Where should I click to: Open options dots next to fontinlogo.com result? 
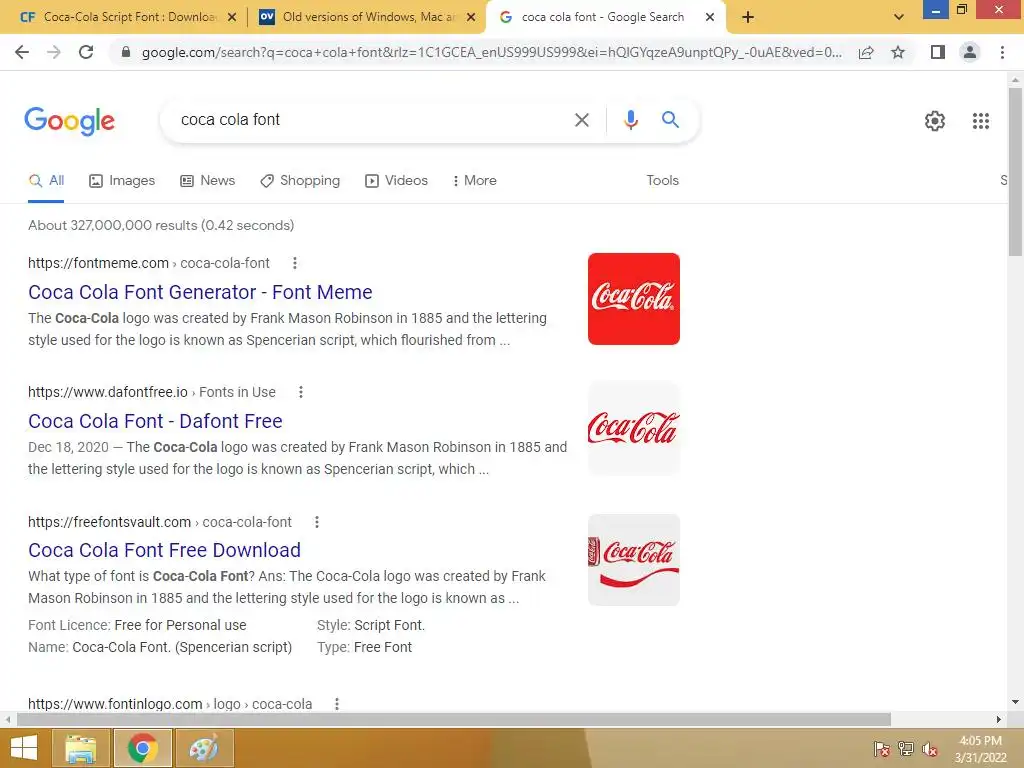click(336, 704)
